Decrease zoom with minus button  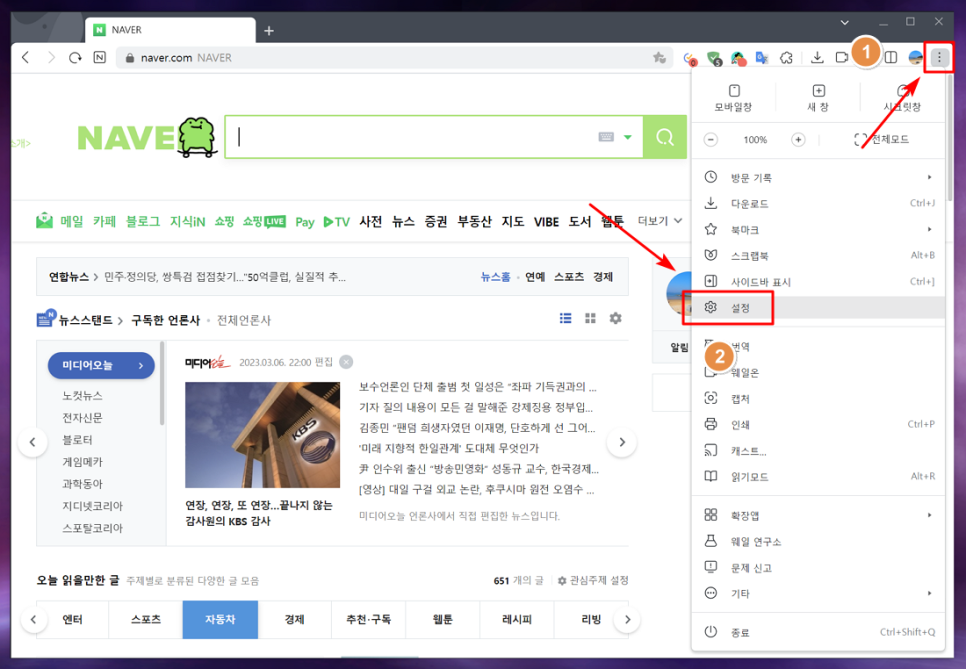pos(710,140)
